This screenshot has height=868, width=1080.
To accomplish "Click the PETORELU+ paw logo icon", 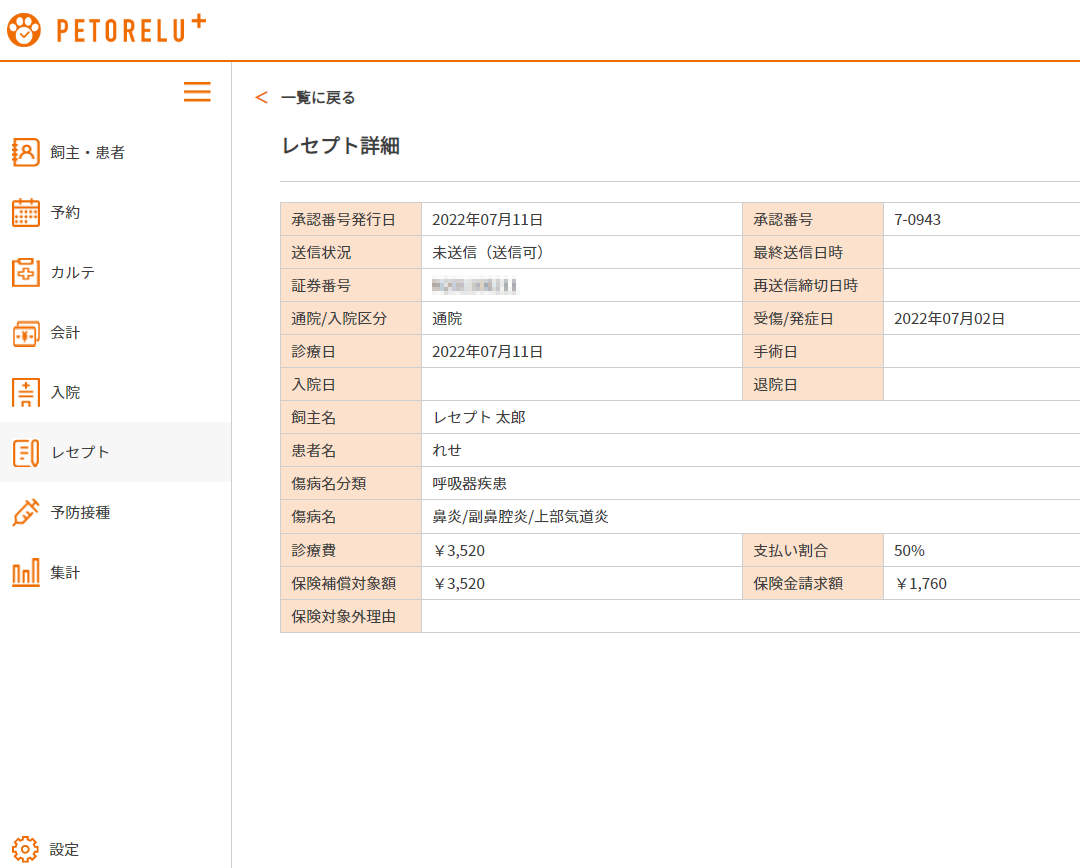I will pos(24,30).
